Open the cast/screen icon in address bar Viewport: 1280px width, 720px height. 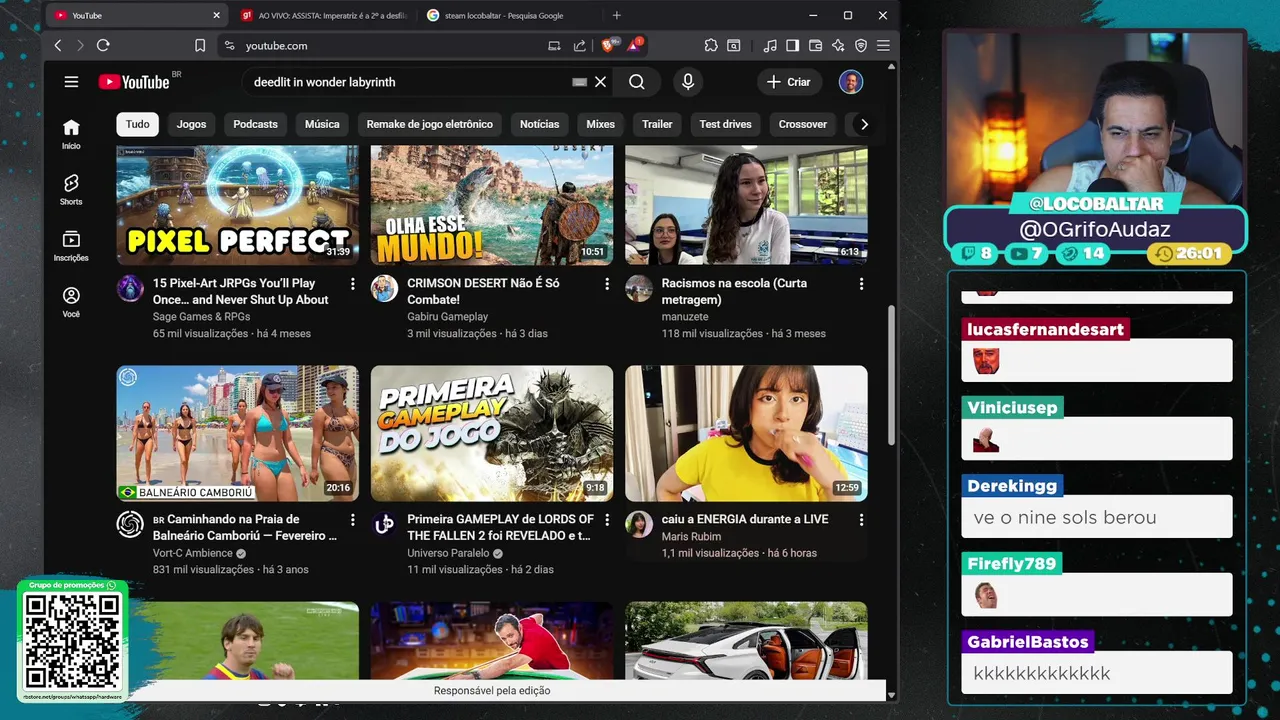pyautogui.click(x=554, y=45)
